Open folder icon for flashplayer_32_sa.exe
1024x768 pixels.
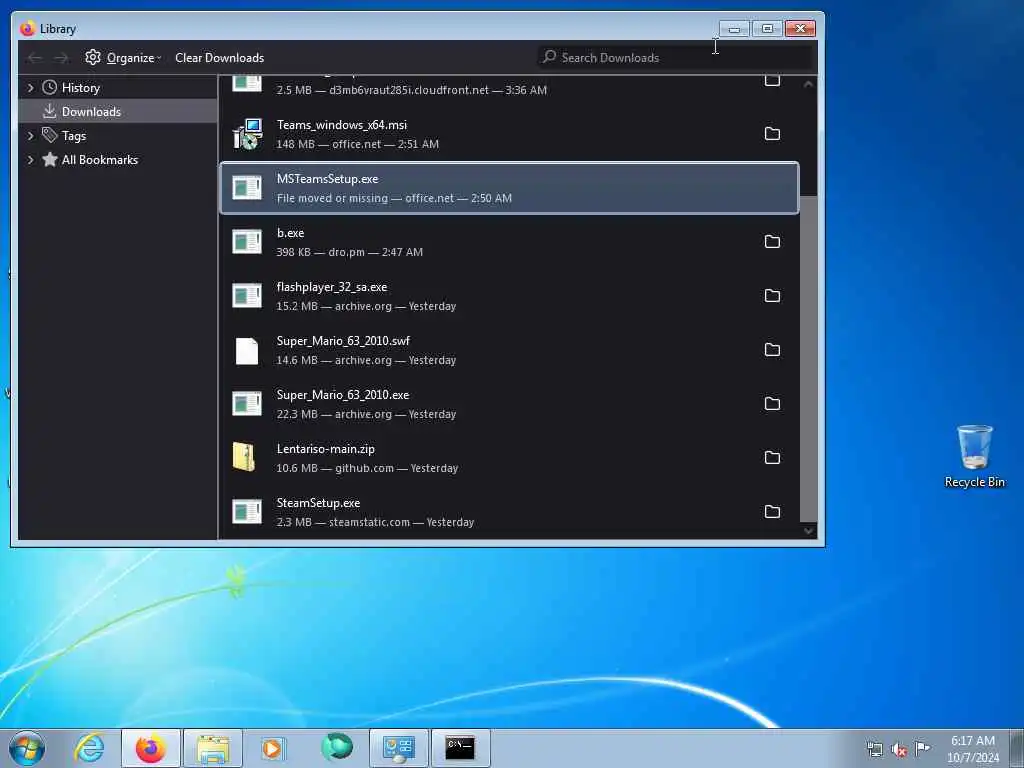[772, 296]
